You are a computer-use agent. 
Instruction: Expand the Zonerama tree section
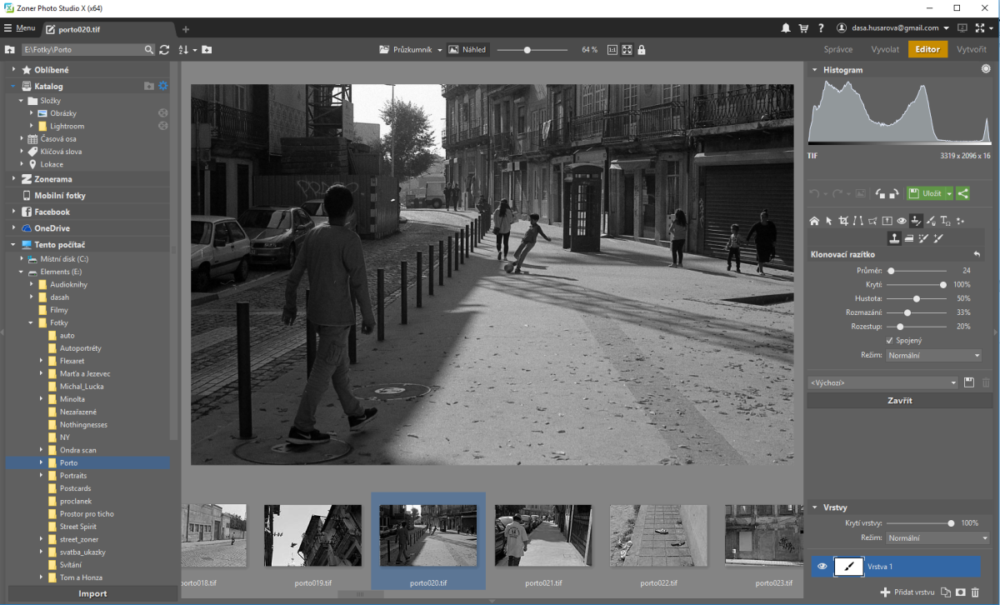(14, 179)
